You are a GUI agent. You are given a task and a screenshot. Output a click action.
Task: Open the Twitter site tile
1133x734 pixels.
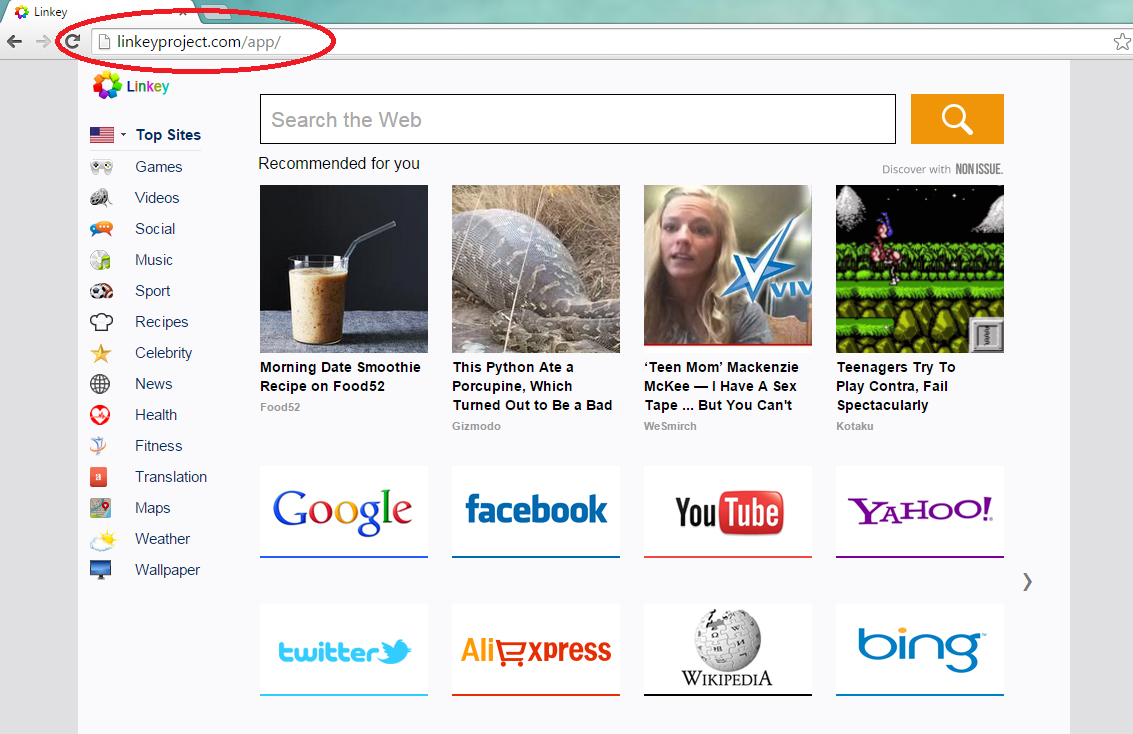click(344, 650)
